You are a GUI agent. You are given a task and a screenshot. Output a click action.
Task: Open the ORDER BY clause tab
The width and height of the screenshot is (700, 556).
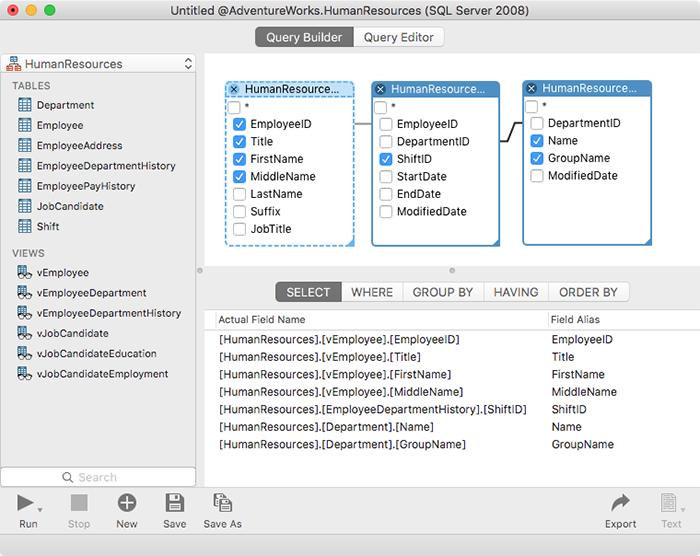(588, 292)
